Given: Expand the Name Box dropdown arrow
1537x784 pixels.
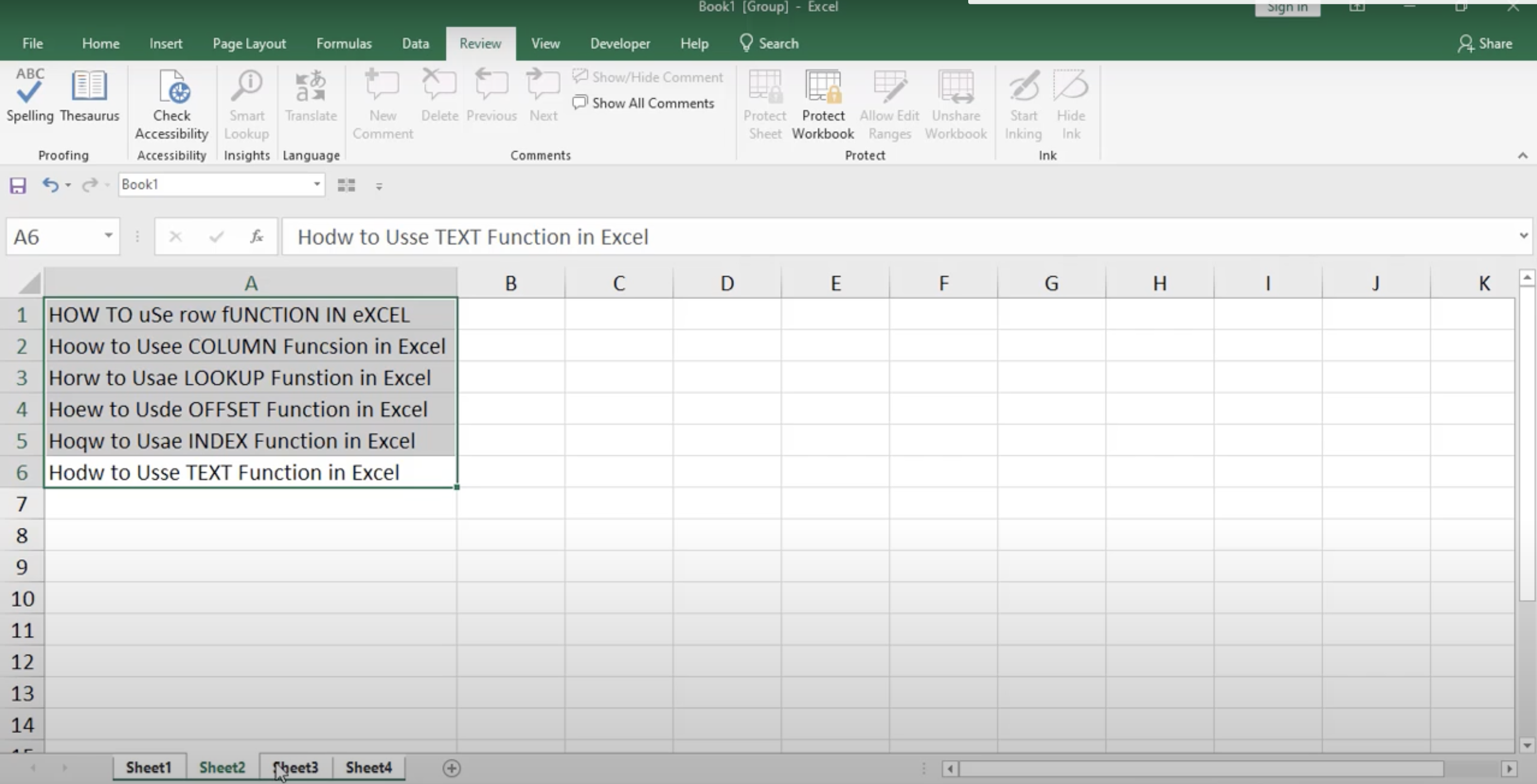Looking at the screenshot, I should 108,236.
